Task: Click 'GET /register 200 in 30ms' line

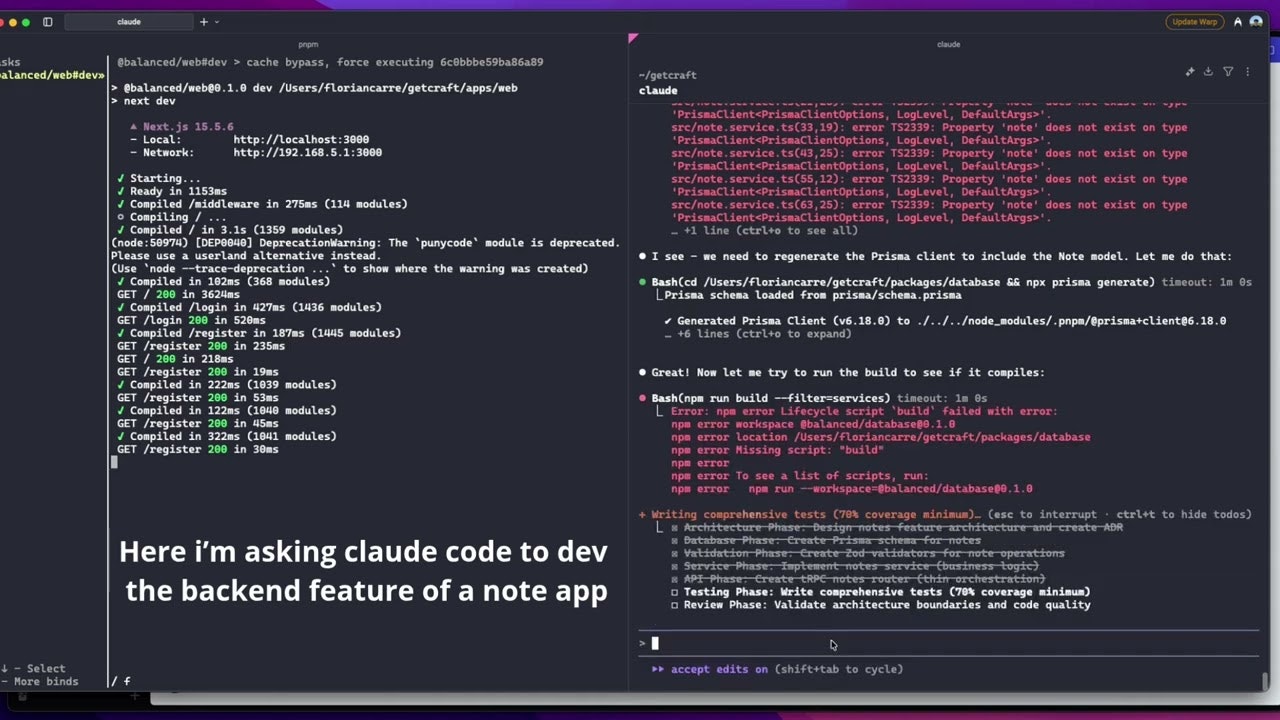Action: pyautogui.click(x=197, y=449)
